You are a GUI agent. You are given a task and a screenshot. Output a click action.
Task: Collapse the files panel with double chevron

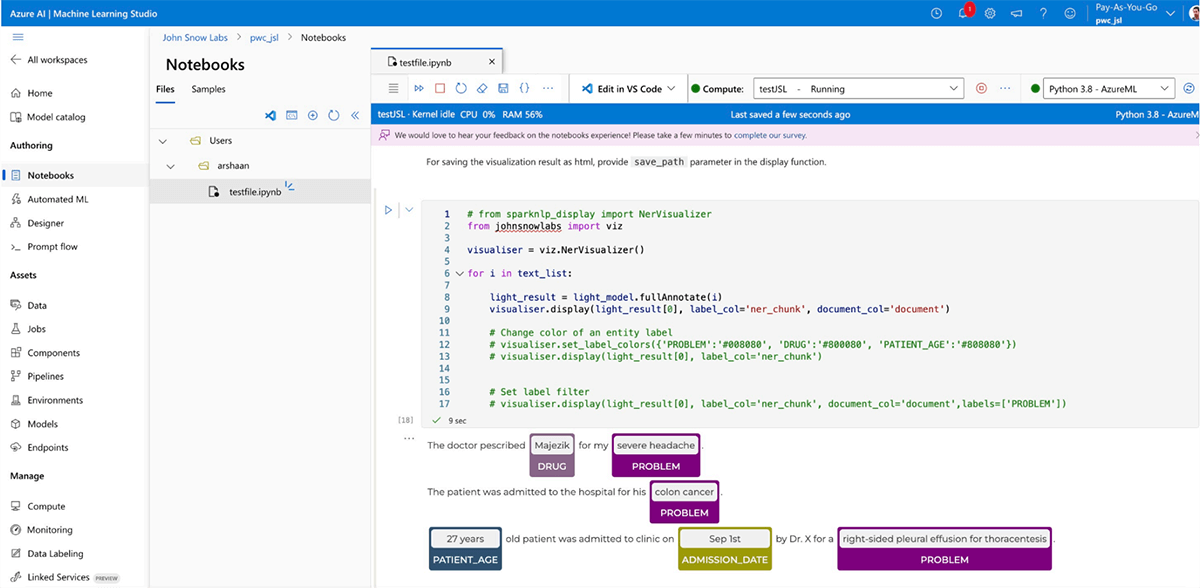(354, 116)
